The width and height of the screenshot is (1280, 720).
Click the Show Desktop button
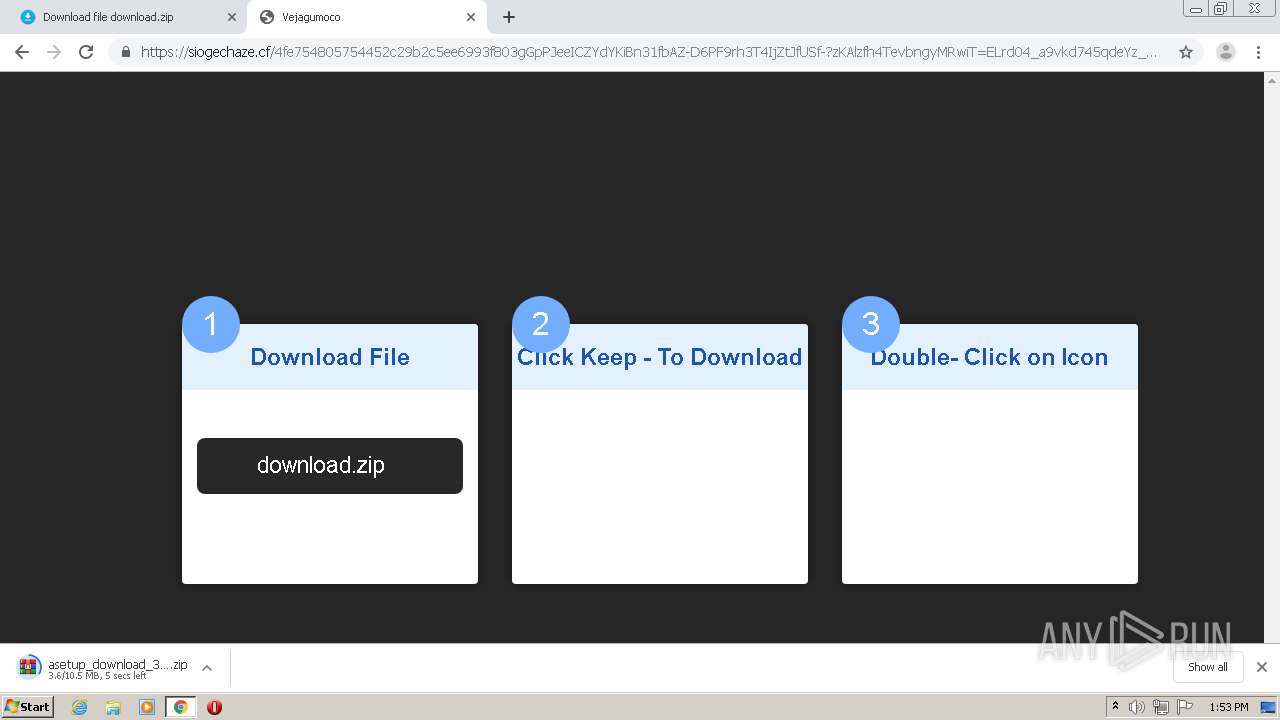[1269, 707]
